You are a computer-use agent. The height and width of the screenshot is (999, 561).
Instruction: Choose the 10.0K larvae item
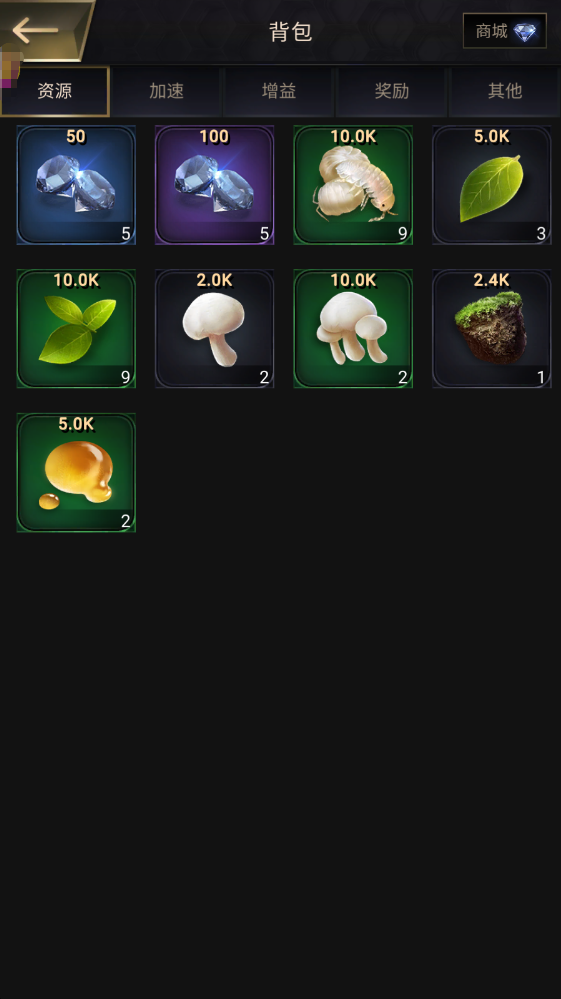pos(353,185)
